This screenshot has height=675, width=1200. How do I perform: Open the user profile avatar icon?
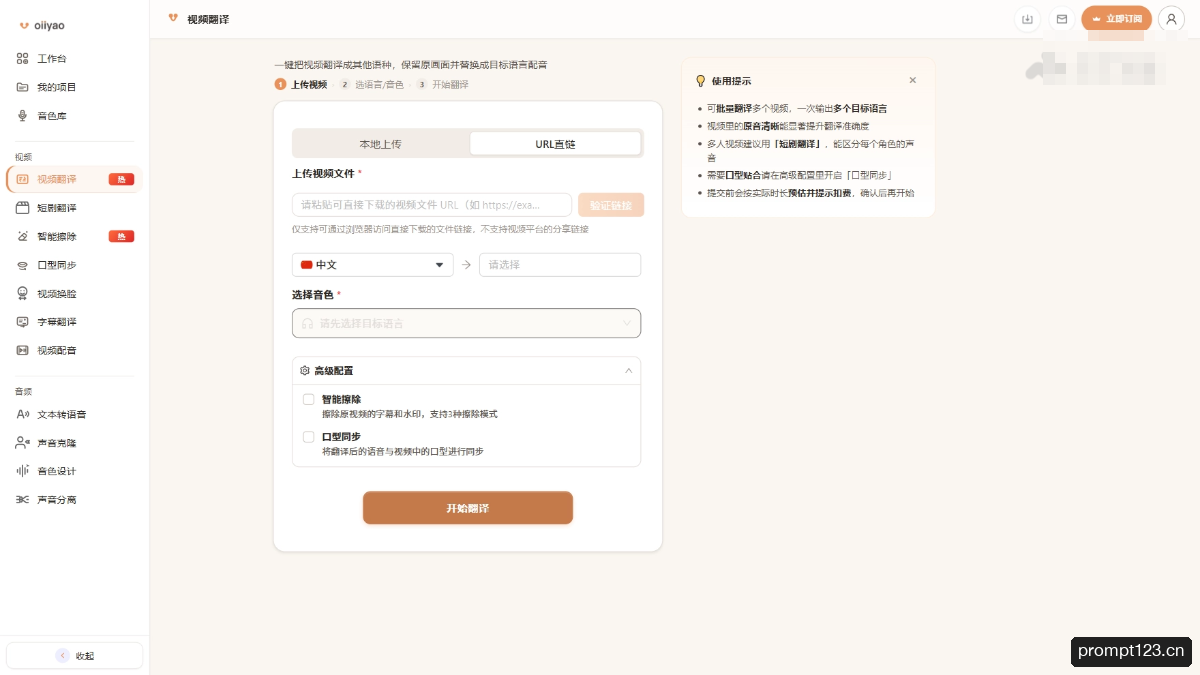pos(1171,19)
